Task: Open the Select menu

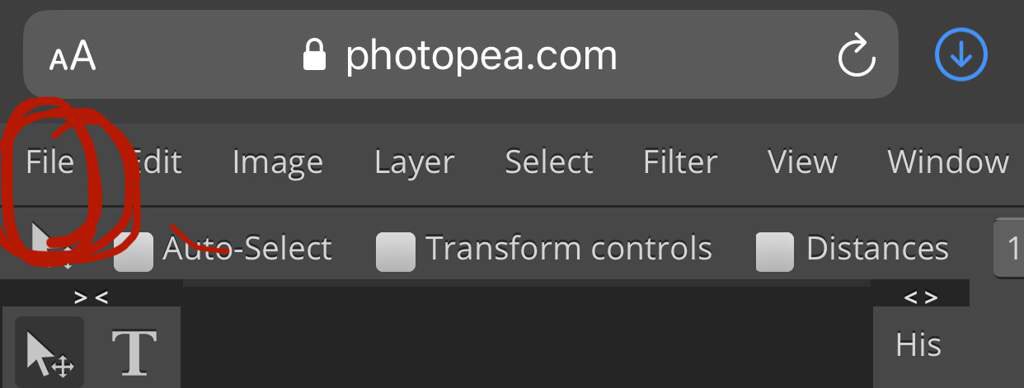Action: click(549, 162)
